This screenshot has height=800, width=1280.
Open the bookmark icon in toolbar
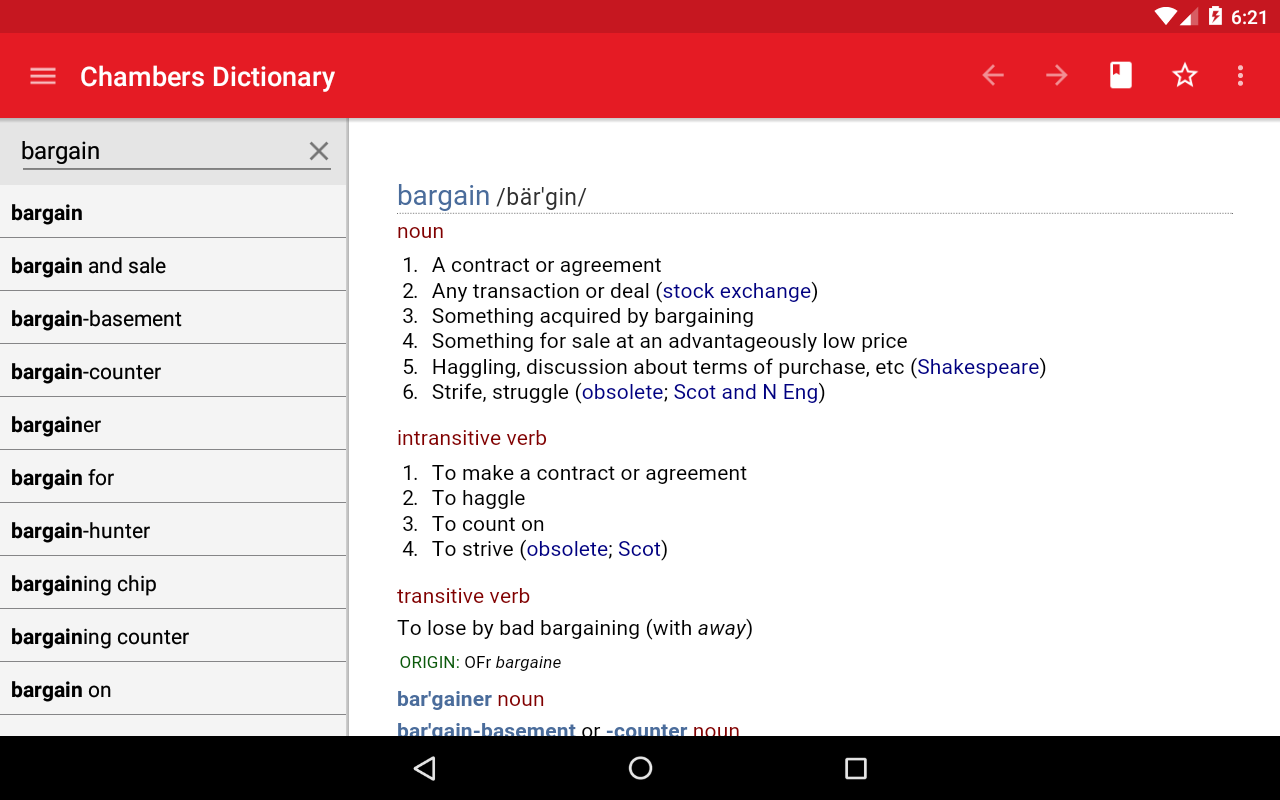pyautogui.click(x=1120, y=75)
